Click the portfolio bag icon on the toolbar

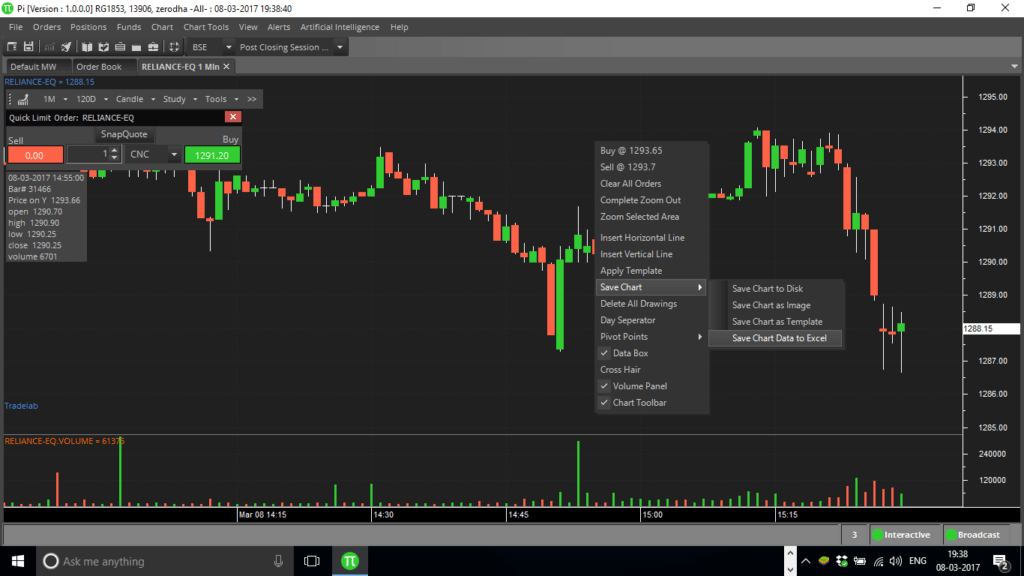click(x=137, y=46)
